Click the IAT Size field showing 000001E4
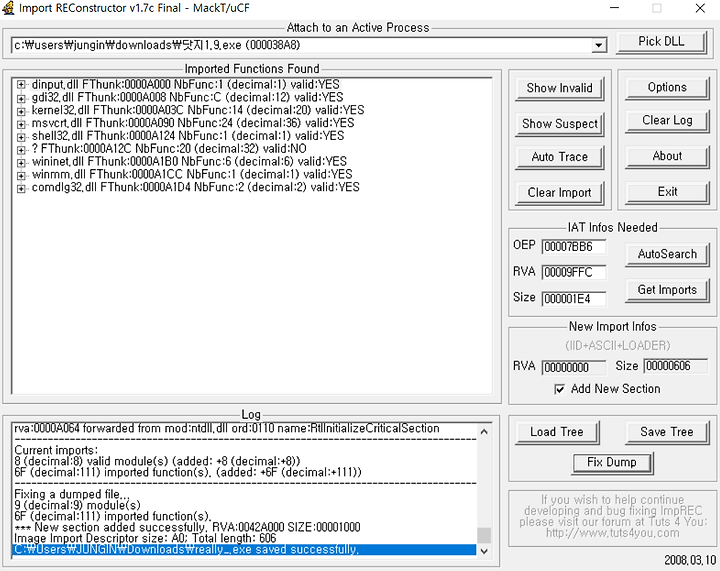The width and height of the screenshot is (720, 571). [574, 299]
